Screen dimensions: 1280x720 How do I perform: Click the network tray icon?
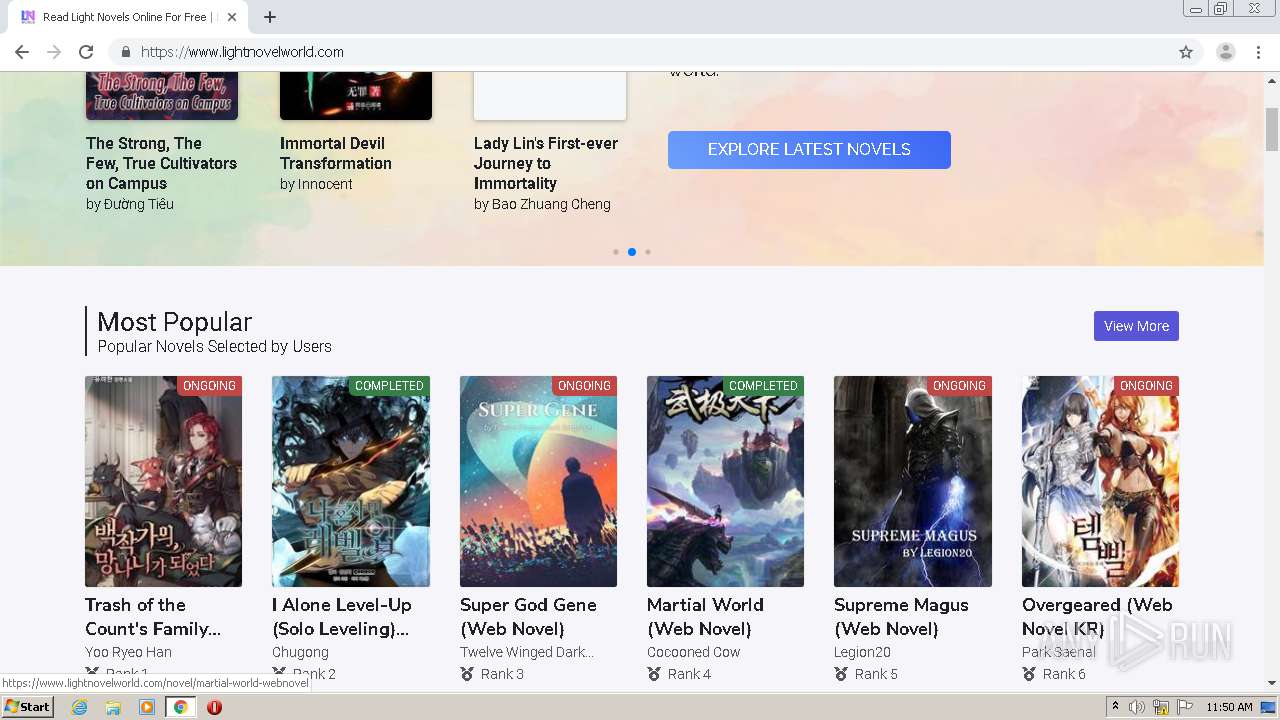[x=1161, y=707]
